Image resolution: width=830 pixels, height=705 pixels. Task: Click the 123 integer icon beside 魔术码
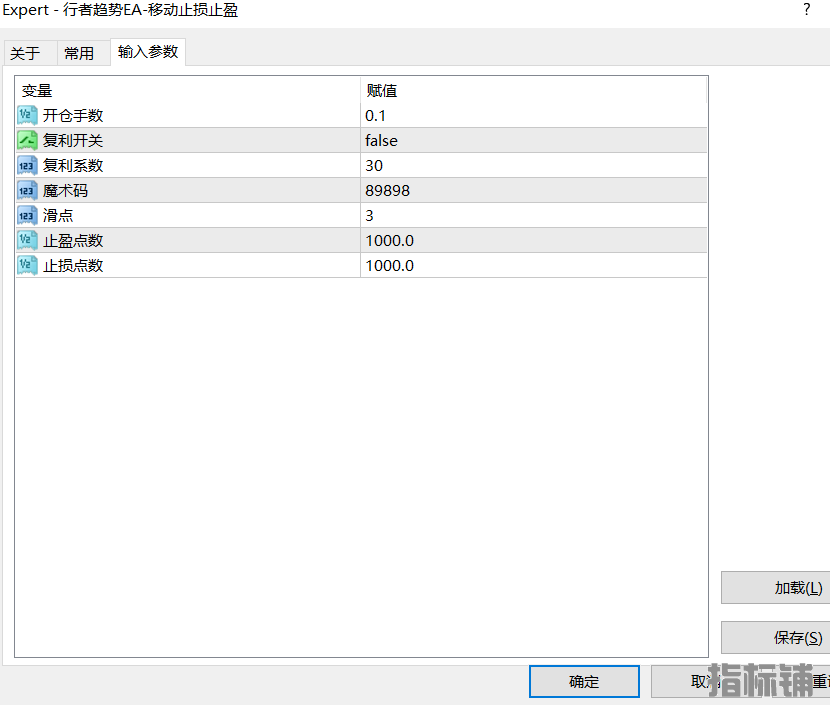27,190
